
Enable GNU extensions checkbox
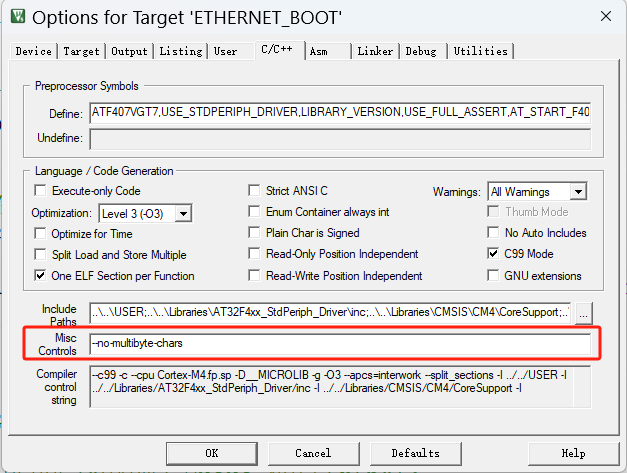coord(493,275)
